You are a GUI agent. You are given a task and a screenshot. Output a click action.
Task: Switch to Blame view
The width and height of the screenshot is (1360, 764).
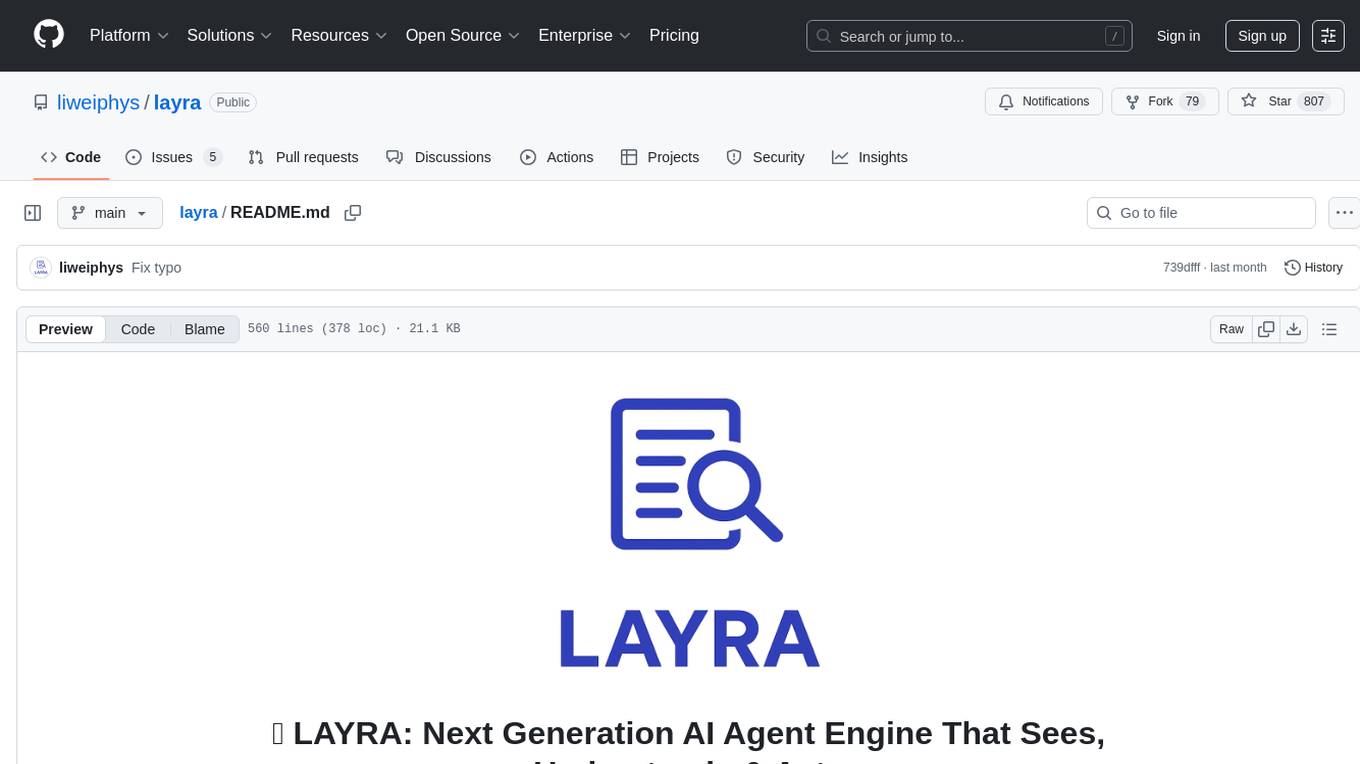point(204,329)
